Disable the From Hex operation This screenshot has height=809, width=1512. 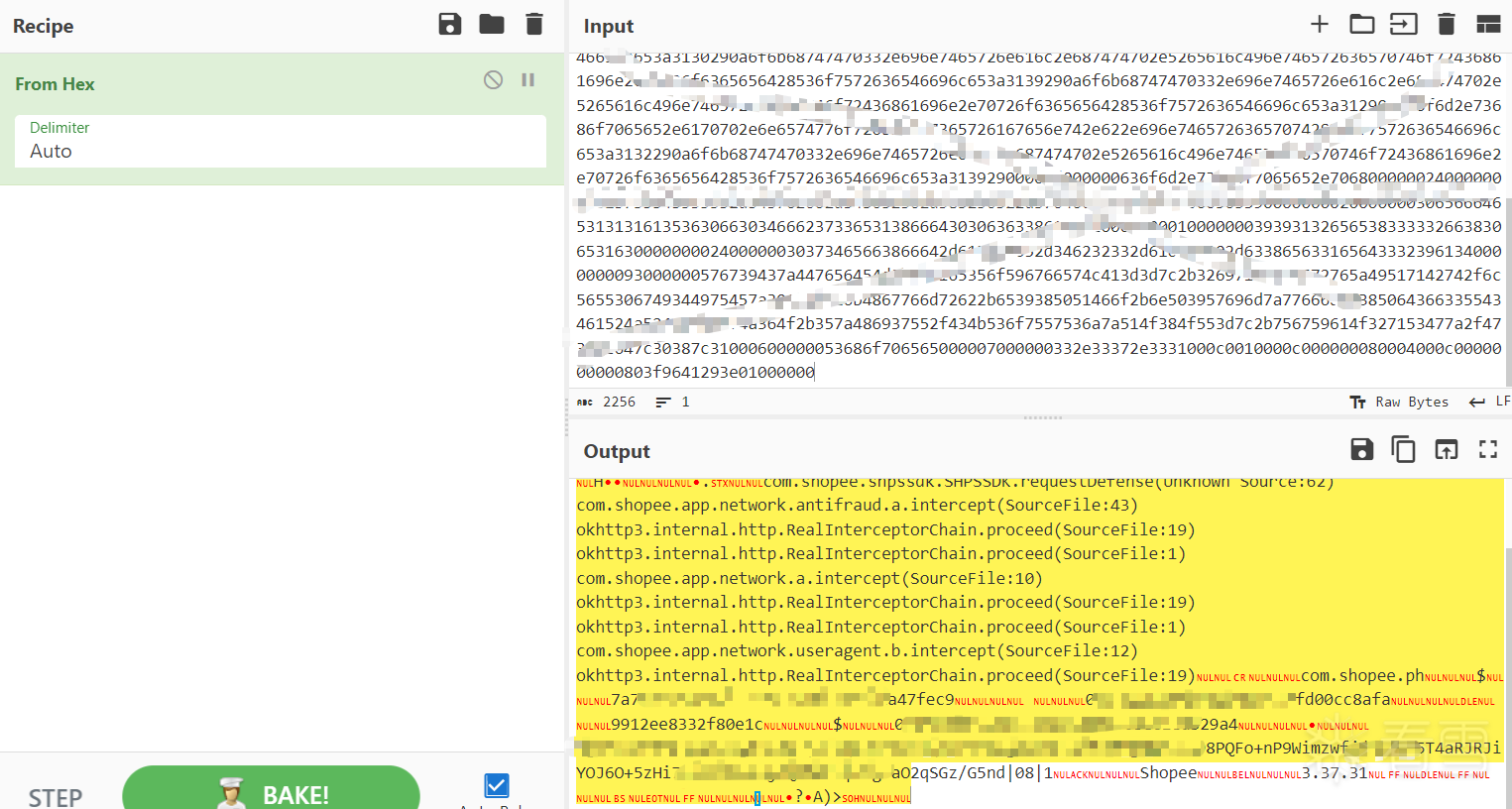[493, 80]
